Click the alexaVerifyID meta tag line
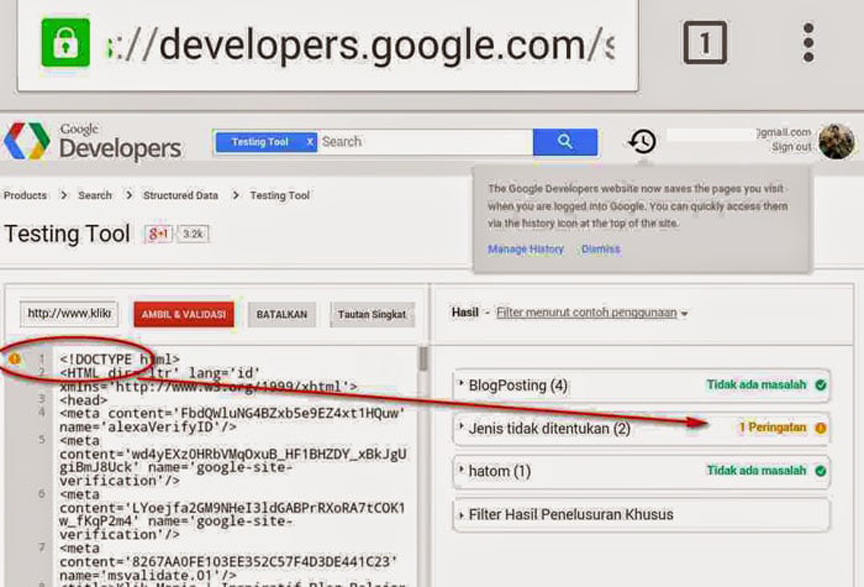 [232, 420]
